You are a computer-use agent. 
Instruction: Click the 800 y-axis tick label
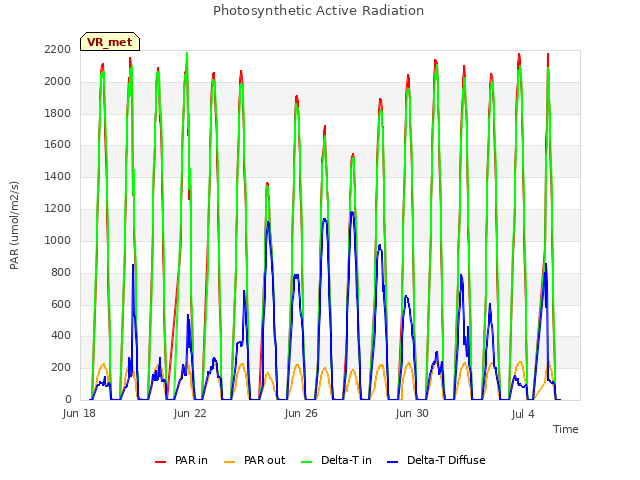(61, 272)
